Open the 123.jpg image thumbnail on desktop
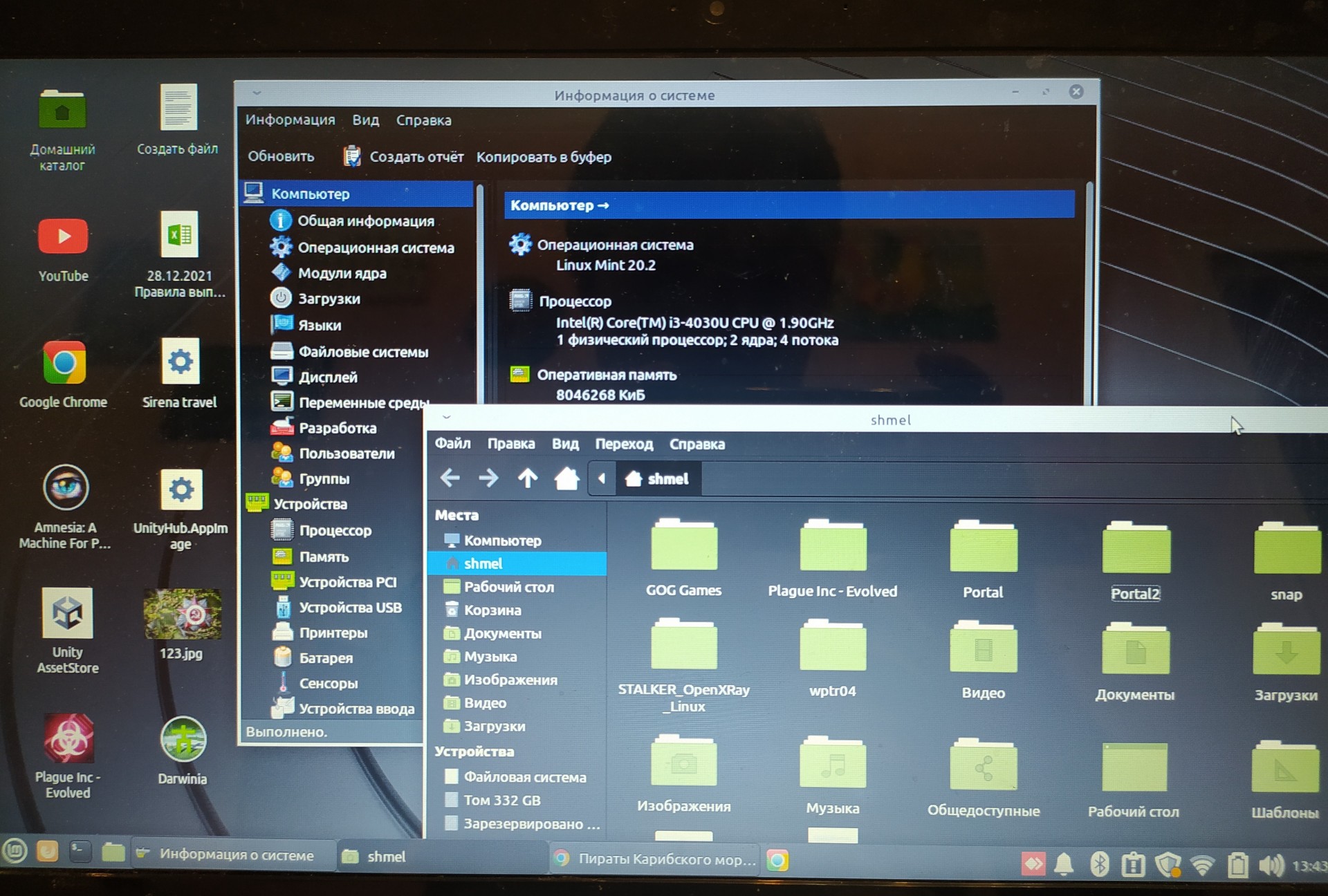This screenshot has height=896, width=1328. coord(182,624)
